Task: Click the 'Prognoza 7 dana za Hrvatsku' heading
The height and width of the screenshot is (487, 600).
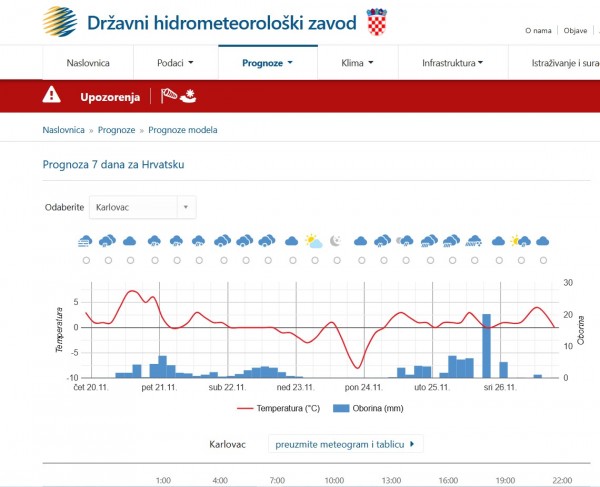Action: 113,165
